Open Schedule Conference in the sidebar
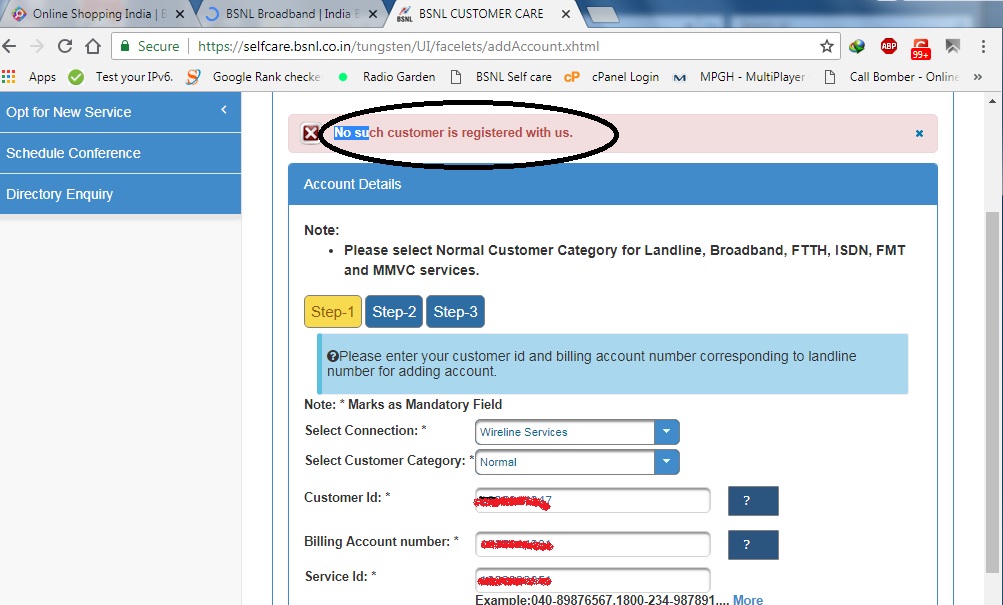Viewport: 1003px width, 605px height. click(x=73, y=153)
